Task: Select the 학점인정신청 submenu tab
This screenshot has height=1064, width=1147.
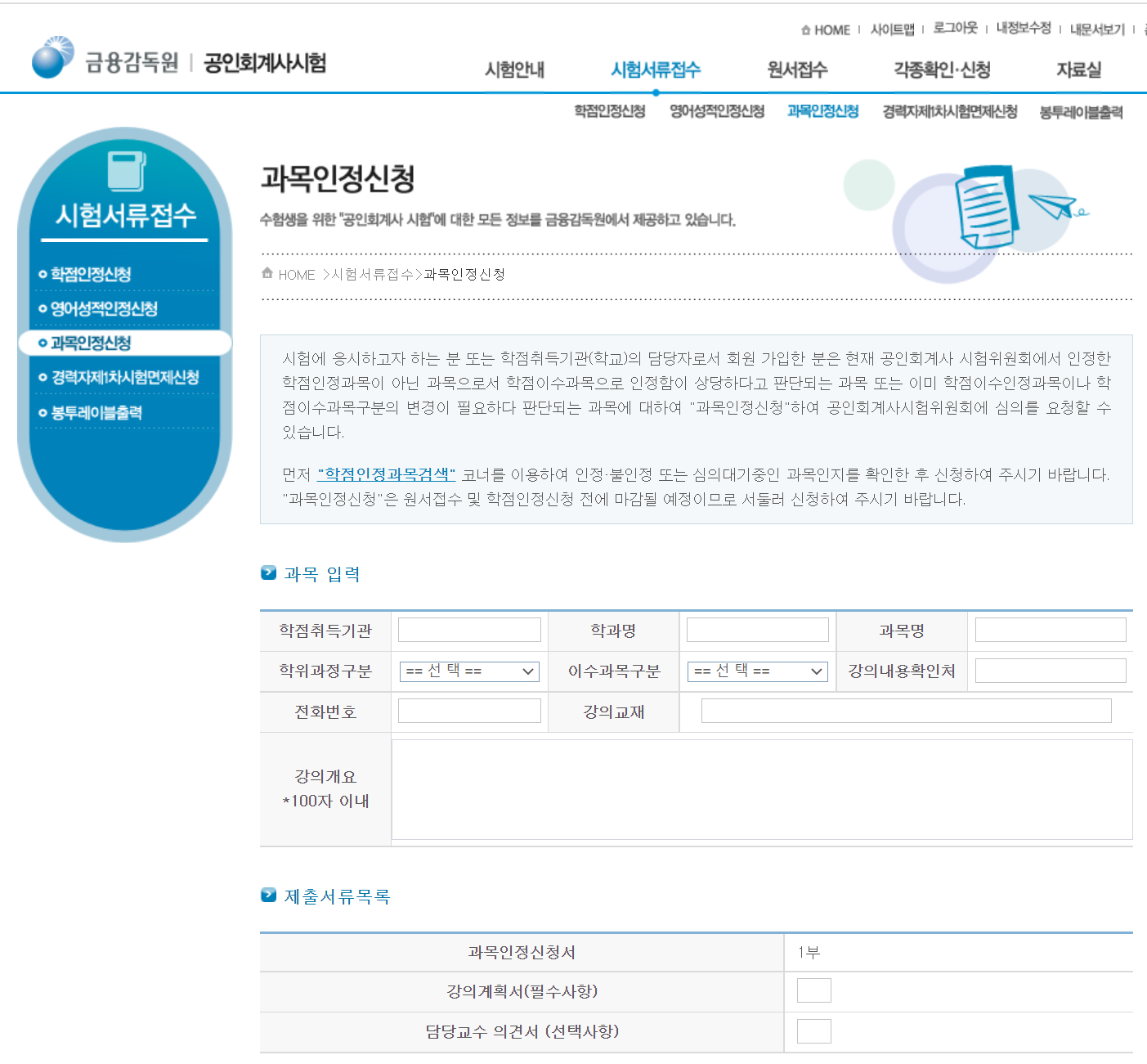Action: [x=610, y=111]
